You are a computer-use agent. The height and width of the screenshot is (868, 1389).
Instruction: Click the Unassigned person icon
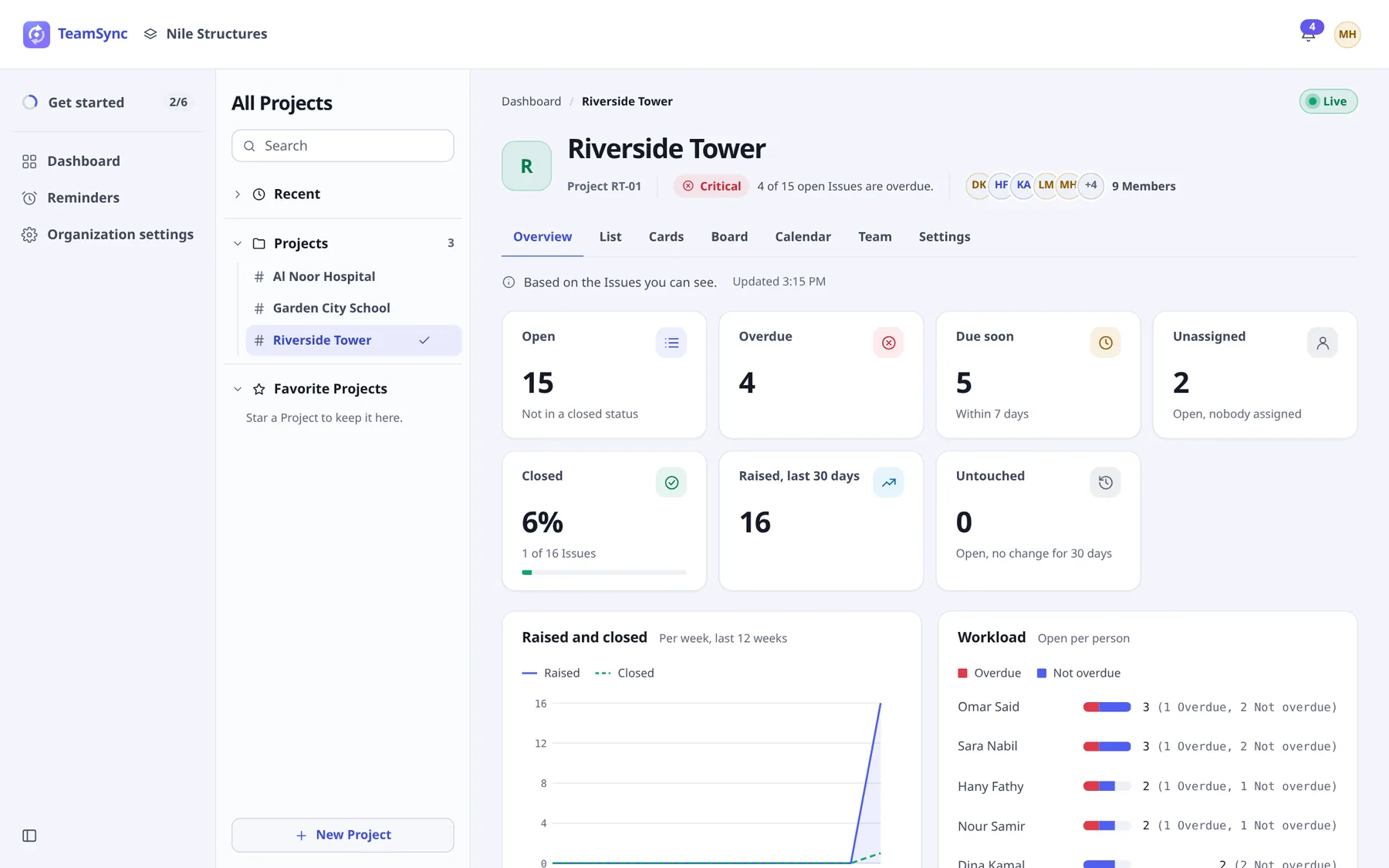click(x=1322, y=343)
